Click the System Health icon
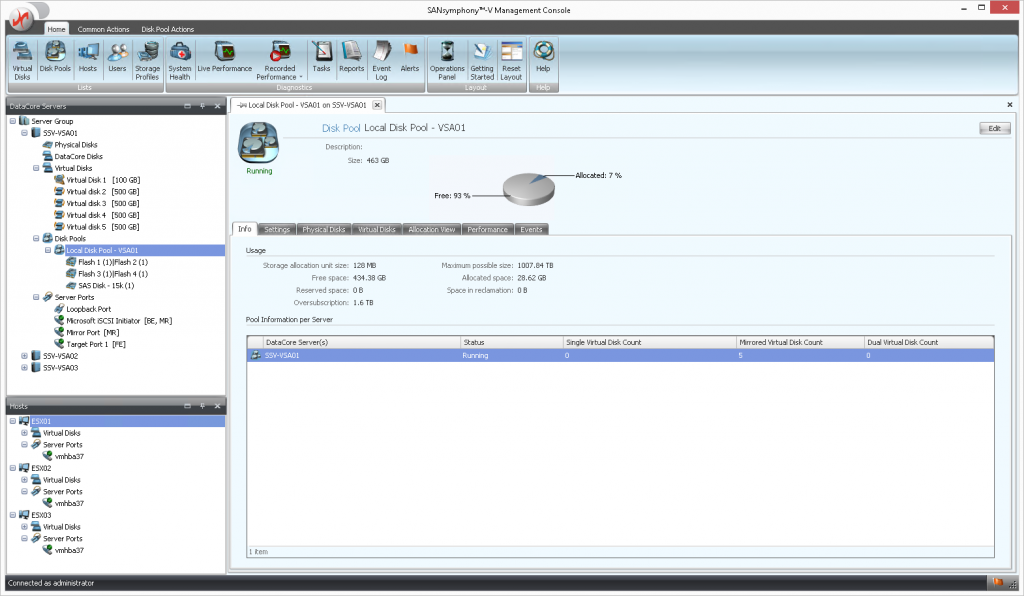This screenshot has height=596, width=1024. [x=180, y=58]
